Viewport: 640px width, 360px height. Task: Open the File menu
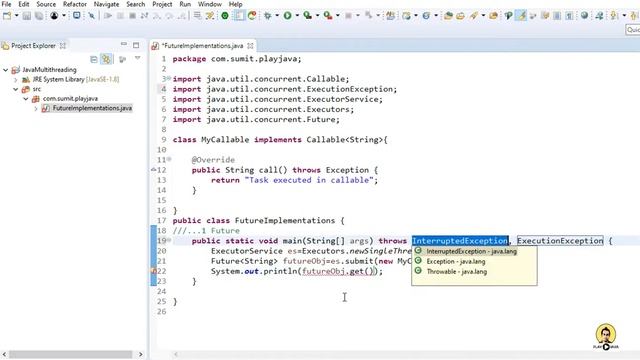[x=6, y=4]
